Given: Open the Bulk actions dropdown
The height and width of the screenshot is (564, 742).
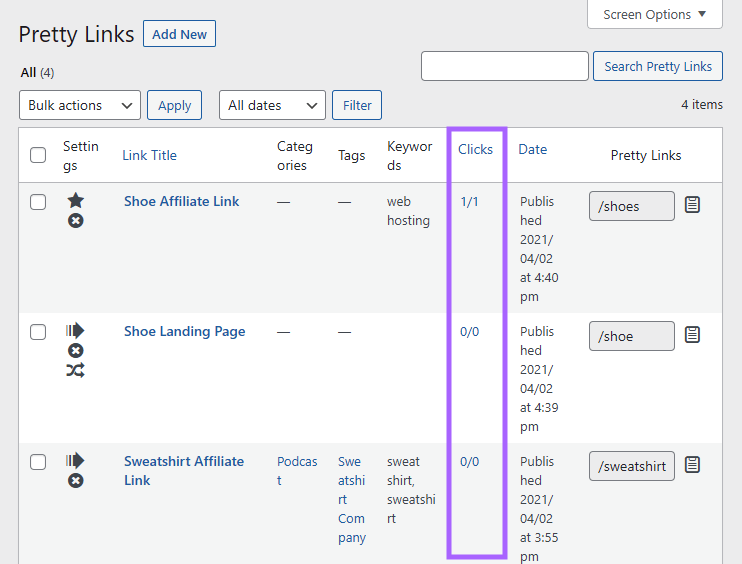Looking at the screenshot, I should (x=80, y=105).
